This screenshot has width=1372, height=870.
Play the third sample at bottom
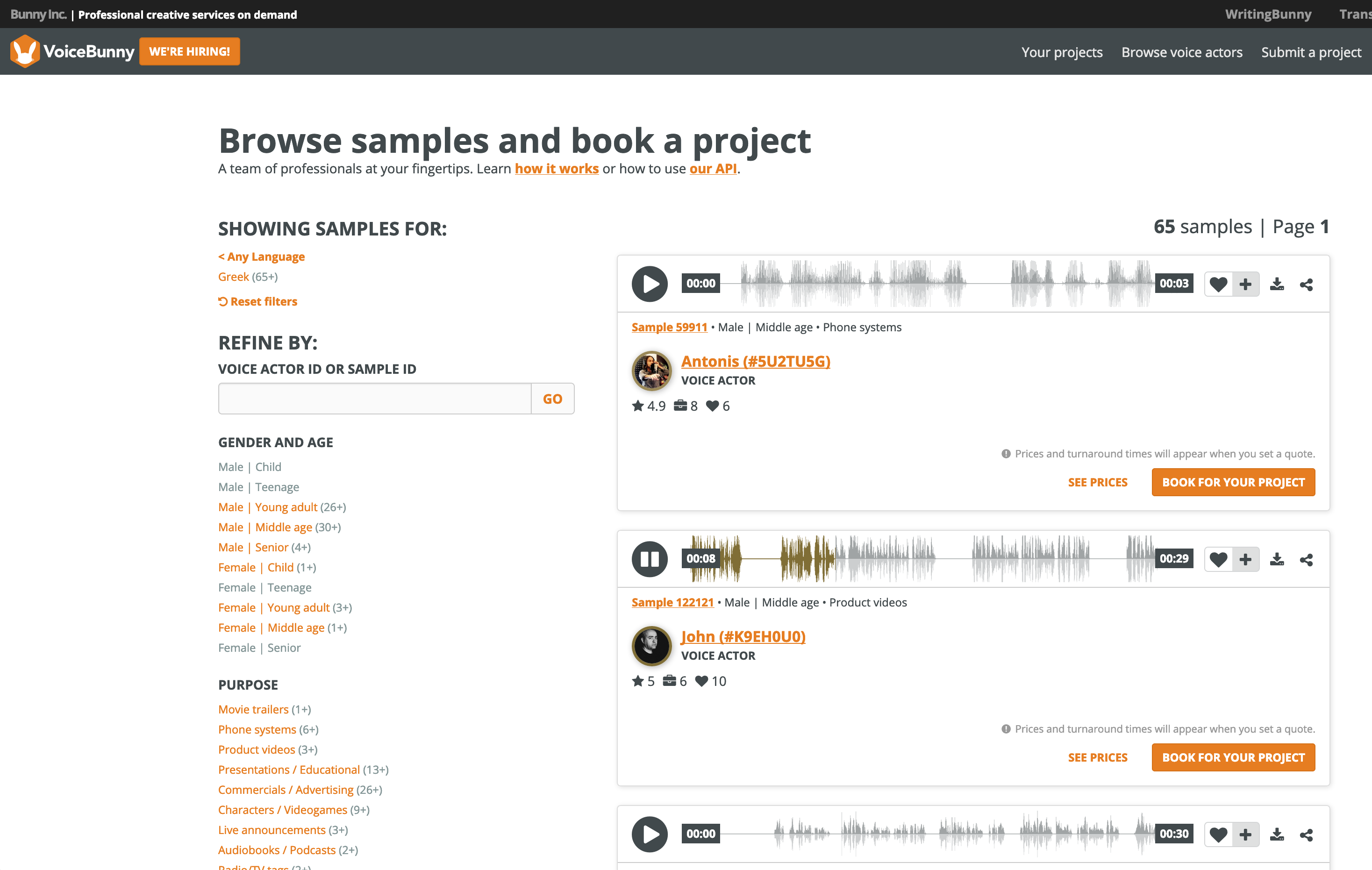[649, 834]
